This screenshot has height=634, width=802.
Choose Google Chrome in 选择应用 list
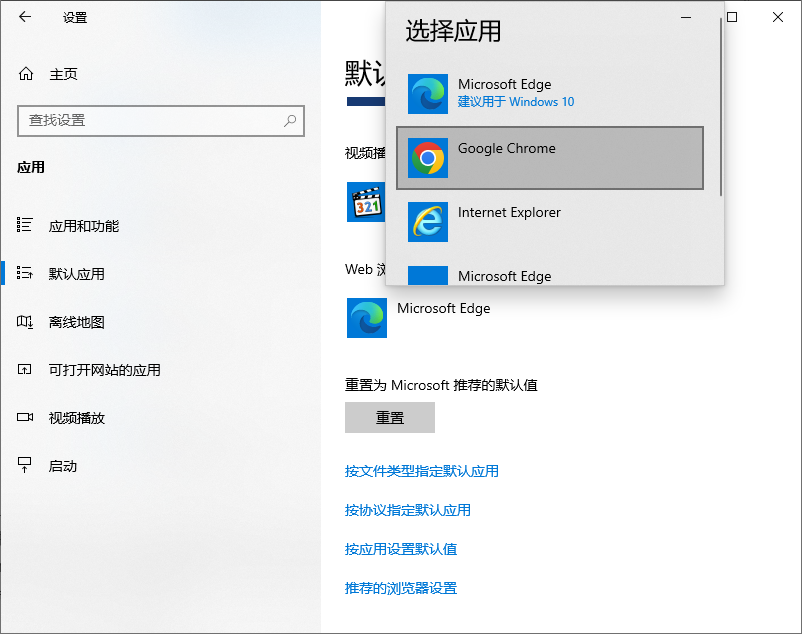tap(550, 158)
